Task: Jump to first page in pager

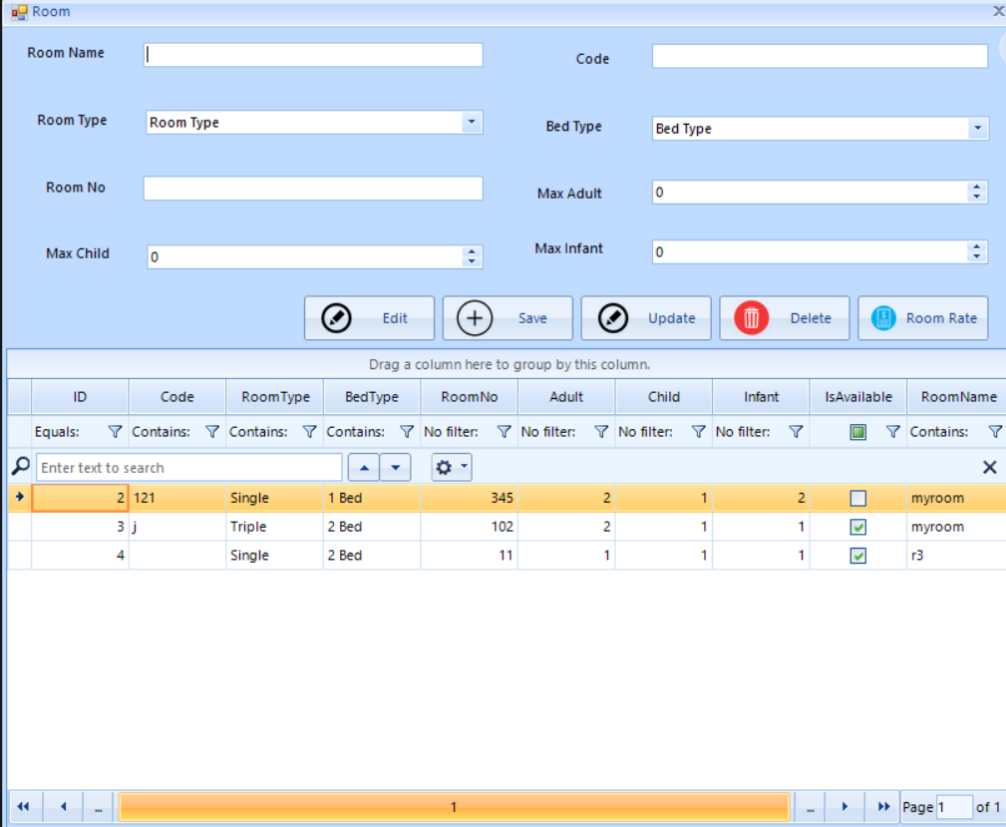Action: tap(23, 807)
